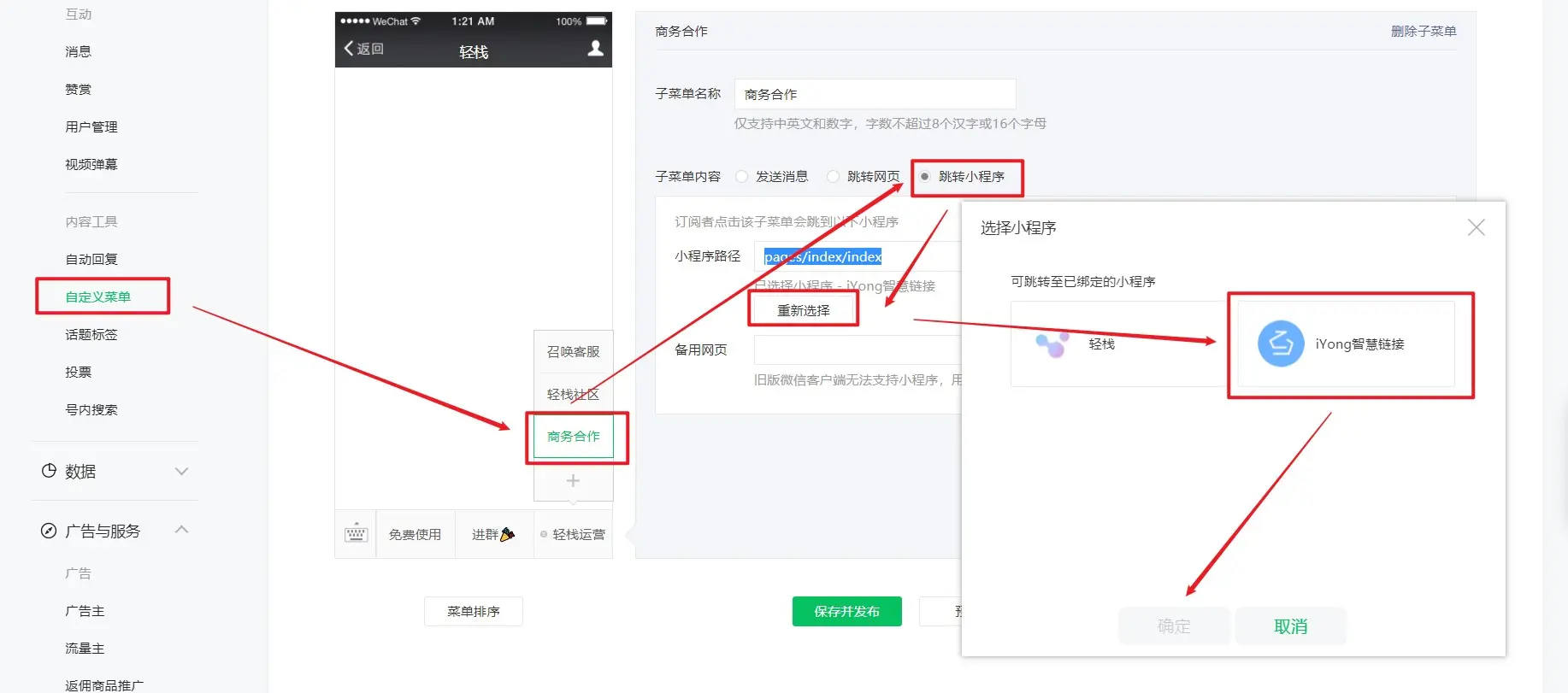Choose the 跳转小程序 radio button
The width and height of the screenshot is (1568, 693).
coord(925,176)
